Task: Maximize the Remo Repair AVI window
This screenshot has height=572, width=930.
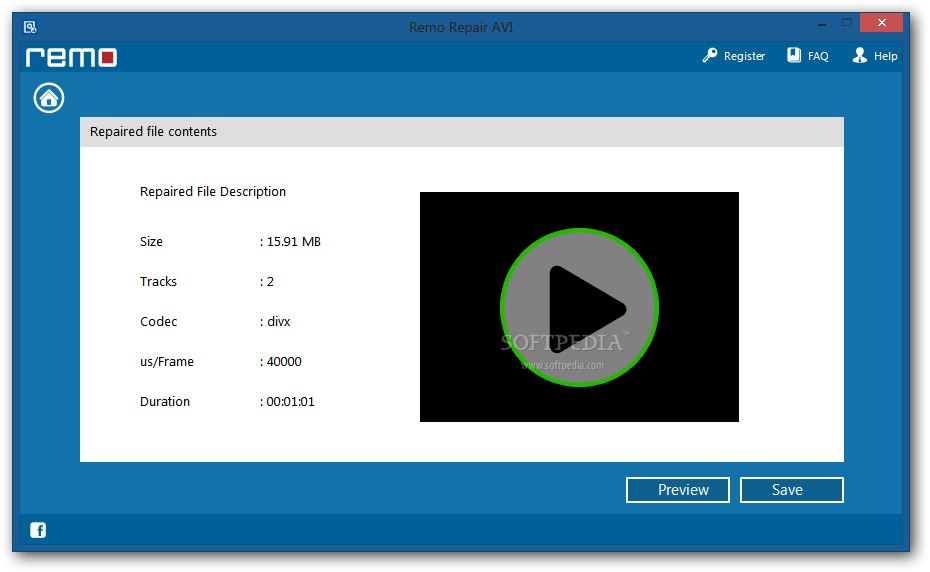Action: click(x=847, y=23)
